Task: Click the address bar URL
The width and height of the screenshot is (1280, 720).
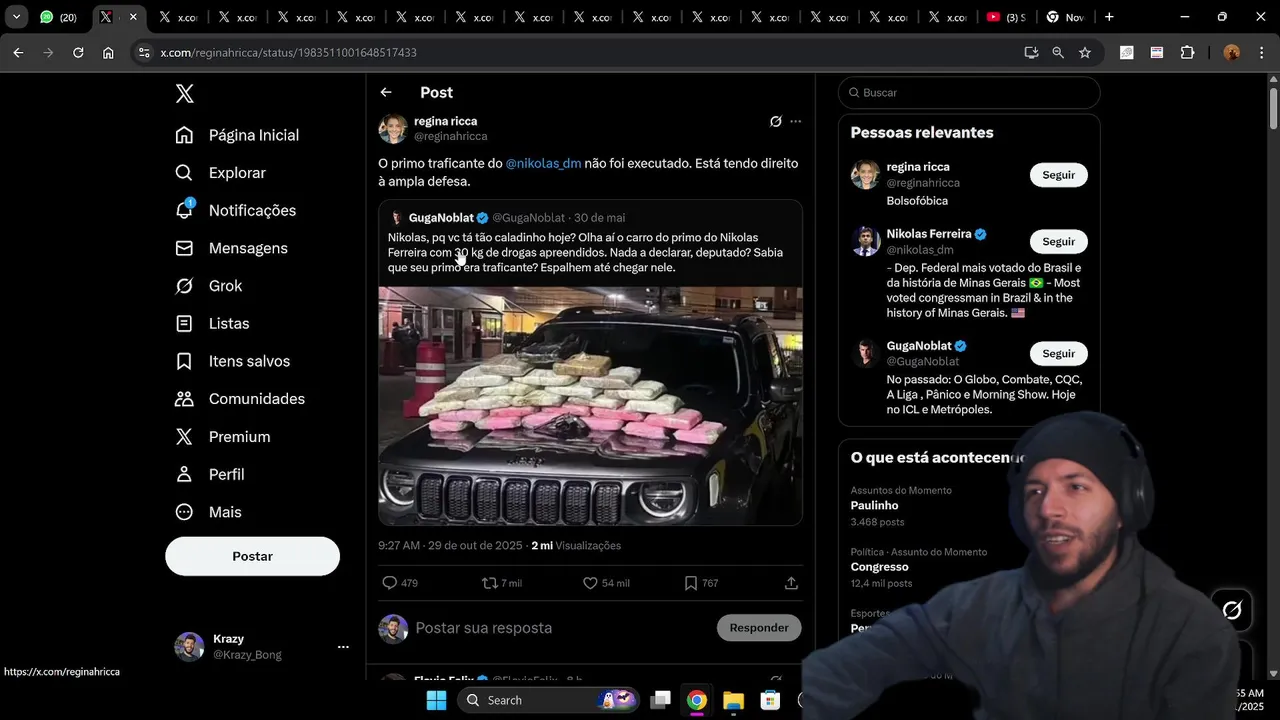Action: coord(288,53)
